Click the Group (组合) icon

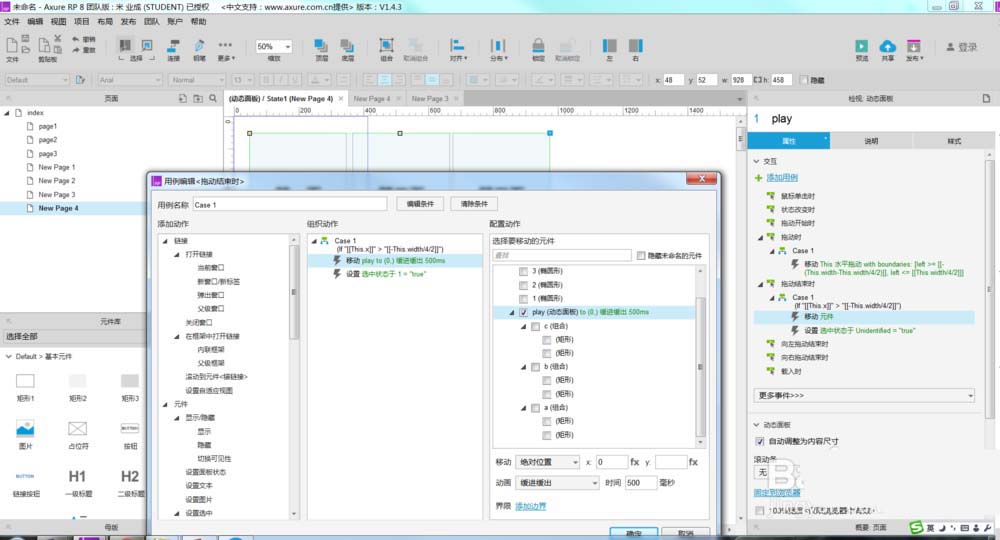tap(386, 45)
